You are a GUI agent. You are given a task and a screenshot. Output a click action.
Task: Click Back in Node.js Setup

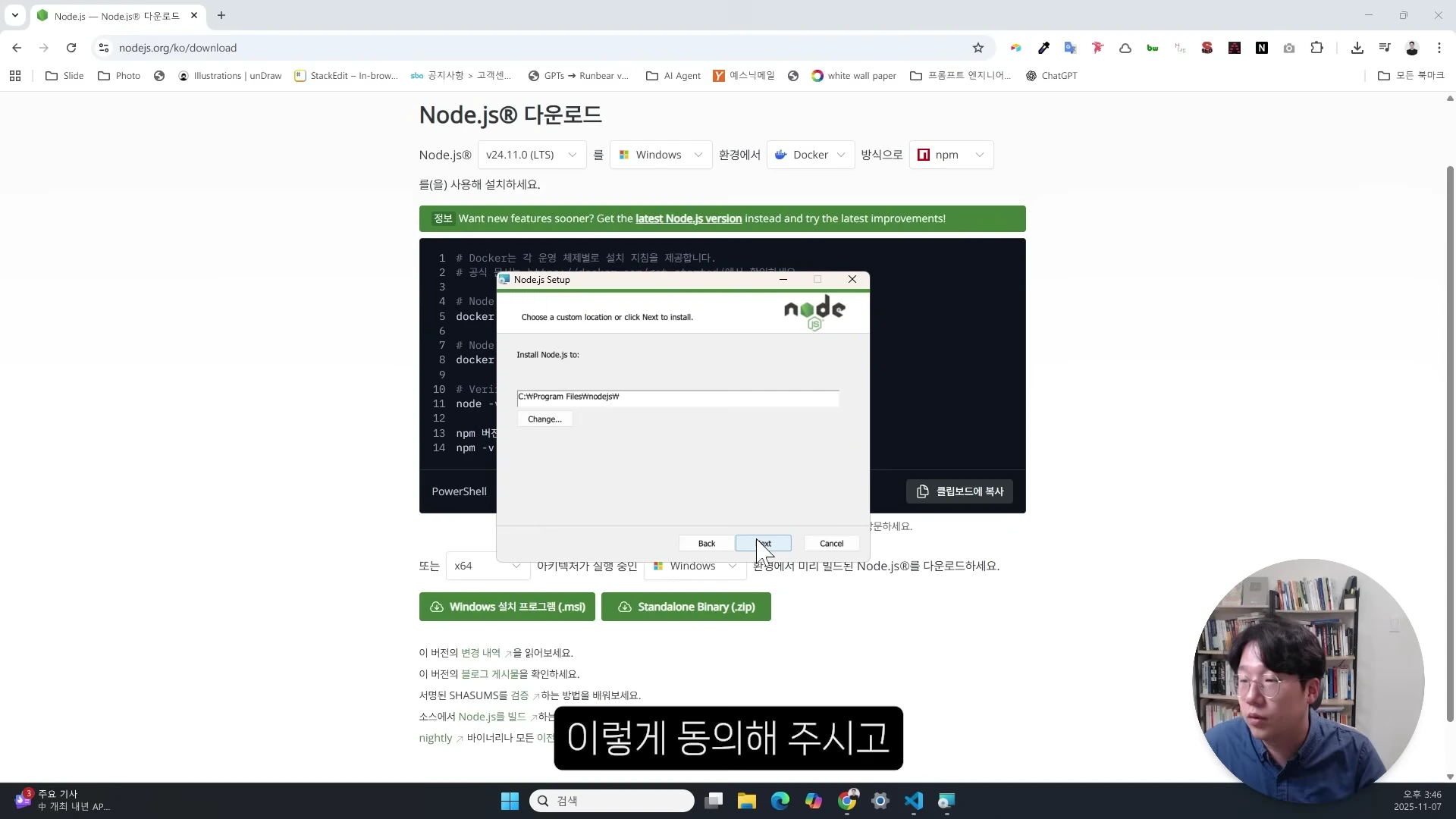coord(707,544)
